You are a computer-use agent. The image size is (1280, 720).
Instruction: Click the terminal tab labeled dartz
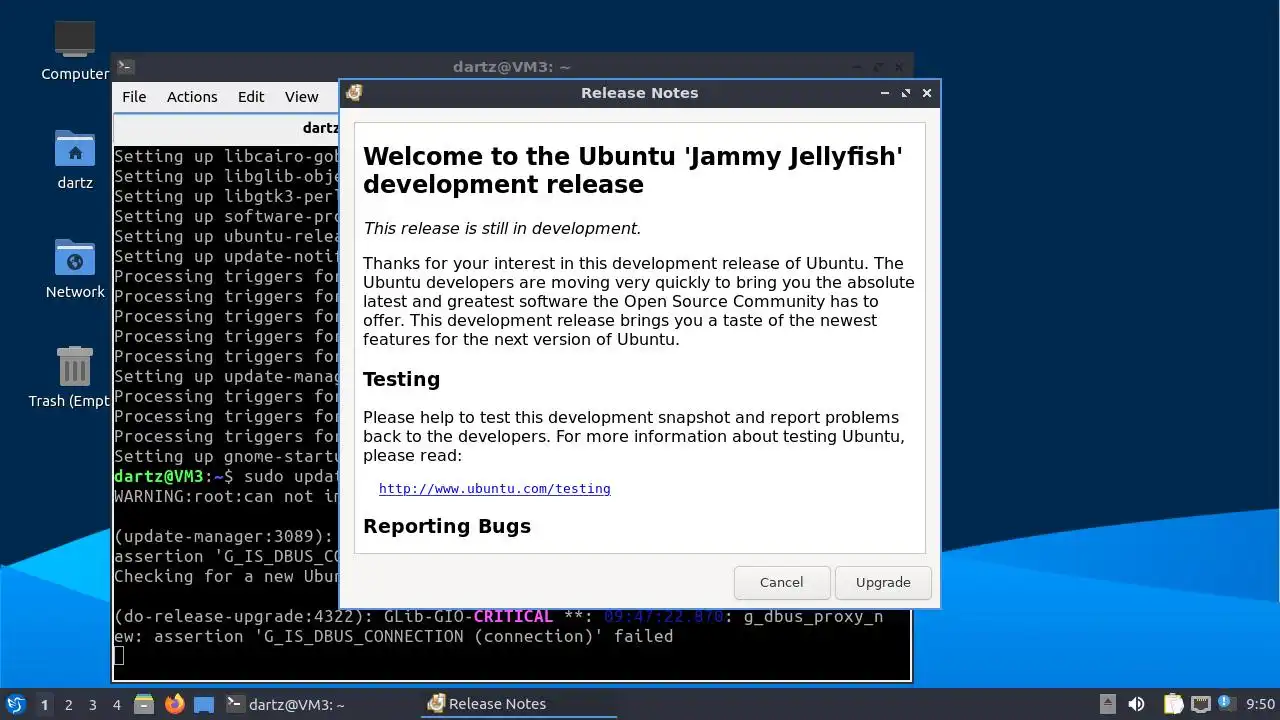(226, 128)
